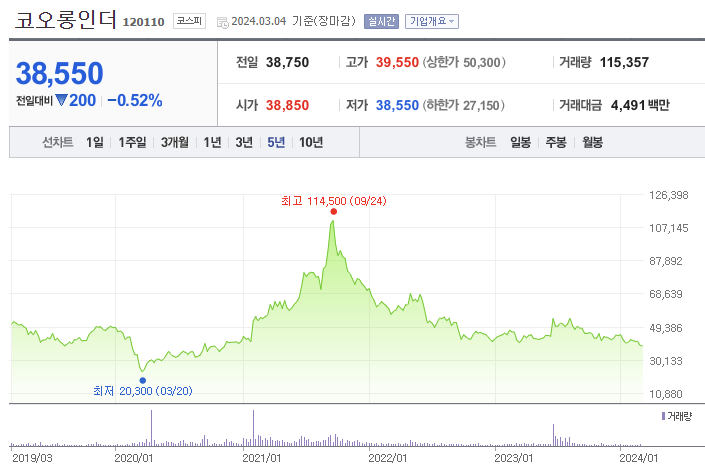This screenshot has height=476, width=705.
Task: Click the red 최고 114,500 peak marker dot
Action: [333, 212]
